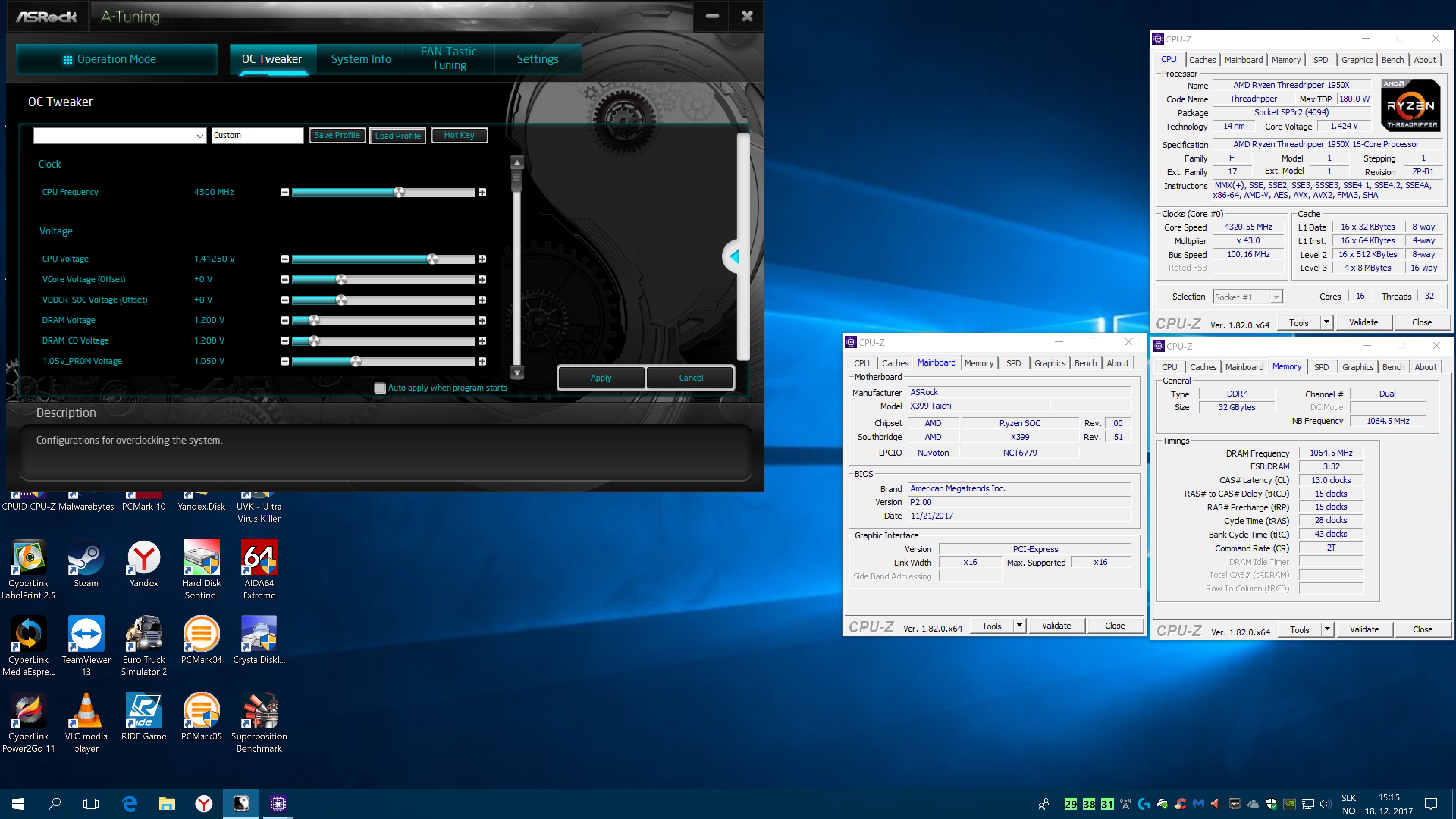This screenshot has height=819, width=1456.
Task: Launch Steam from the desktop
Action: (x=86, y=563)
